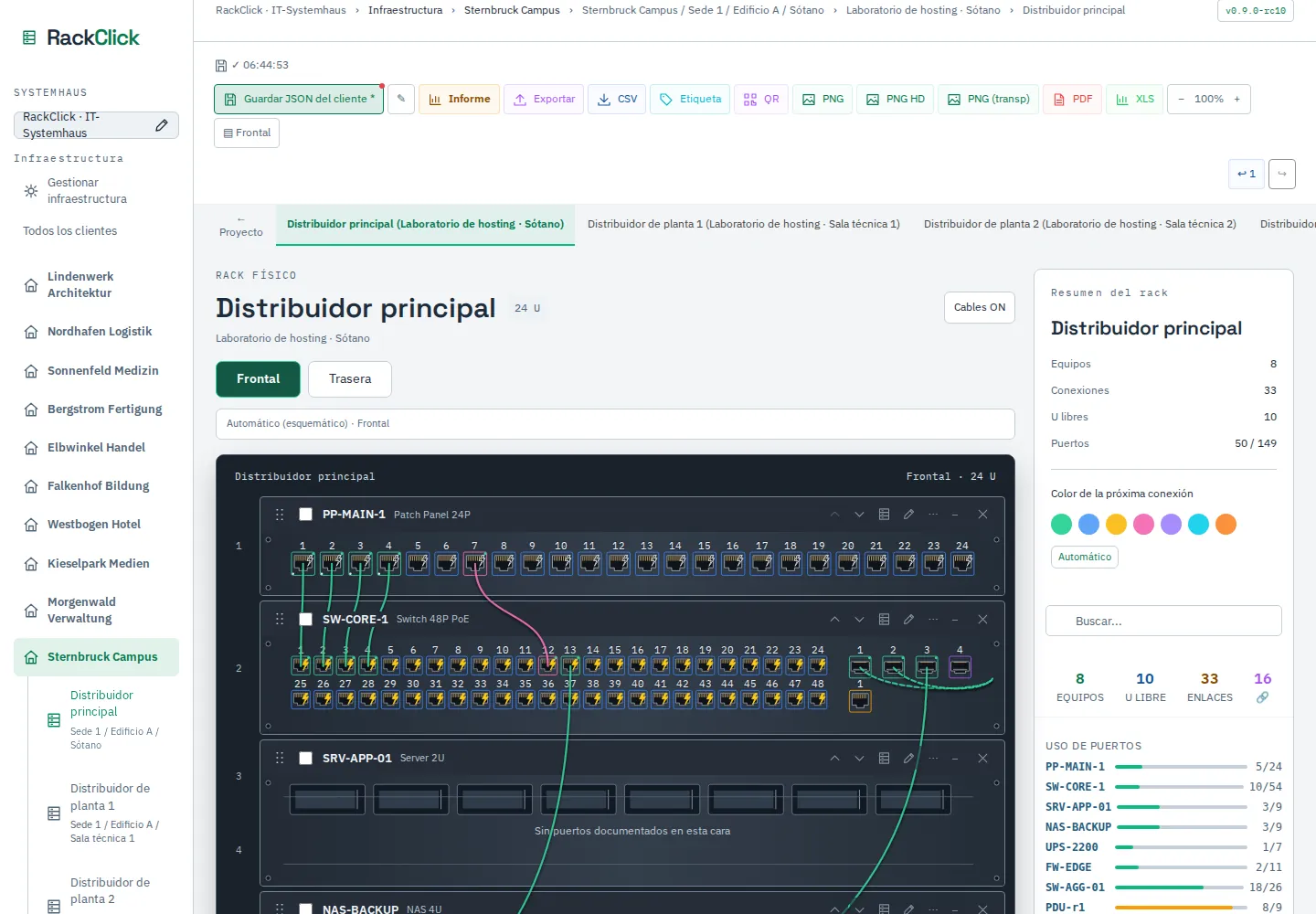The image size is (1316, 914).
Task: Open the Lindenwerk Architektur client
Action: tap(96, 285)
